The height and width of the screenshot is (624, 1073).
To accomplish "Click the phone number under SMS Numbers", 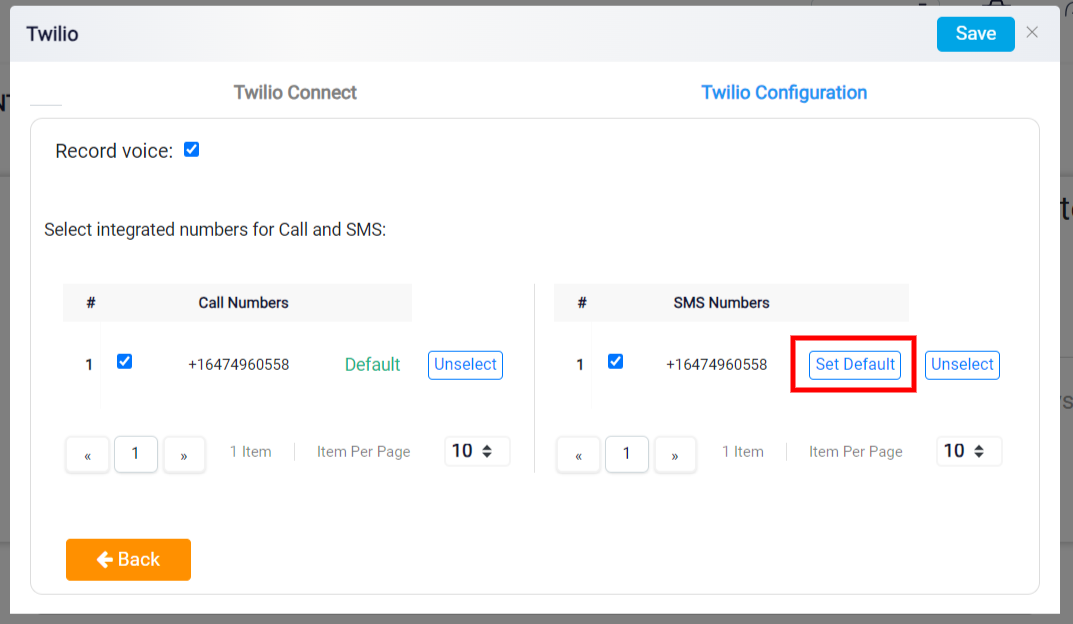I will click(x=716, y=365).
